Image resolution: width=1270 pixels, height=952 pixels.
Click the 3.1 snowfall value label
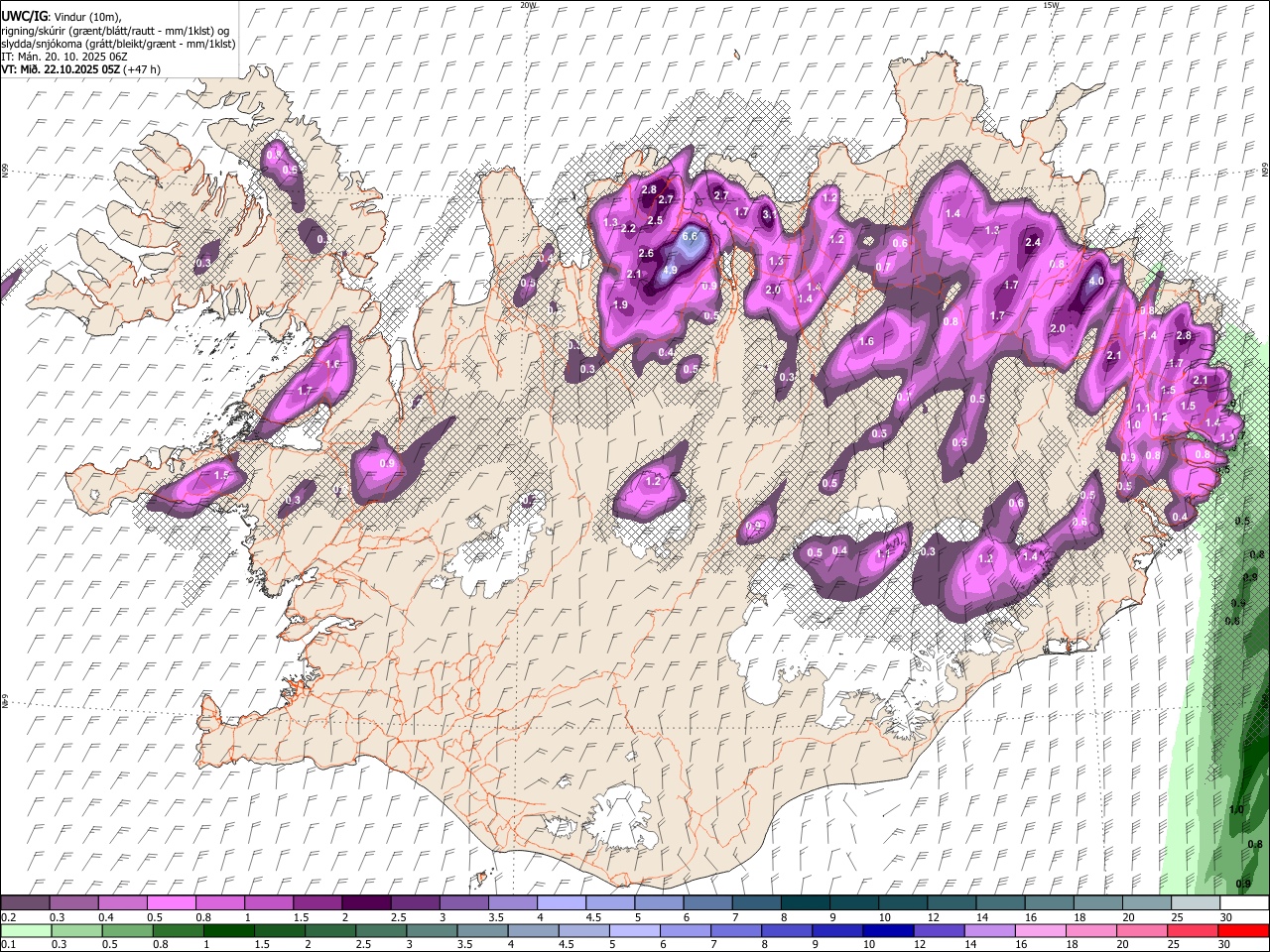[x=768, y=213]
